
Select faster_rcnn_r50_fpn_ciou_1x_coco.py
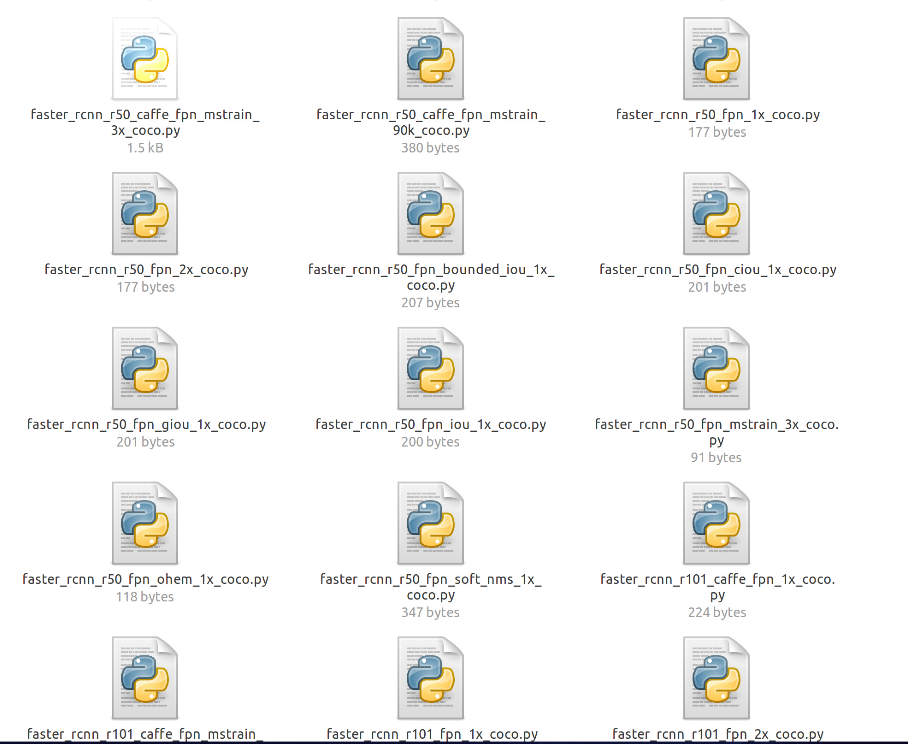click(716, 213)
